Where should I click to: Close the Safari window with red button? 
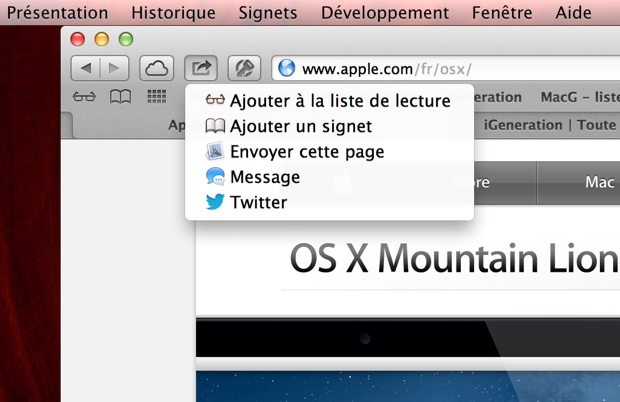(x=78, y=39)
